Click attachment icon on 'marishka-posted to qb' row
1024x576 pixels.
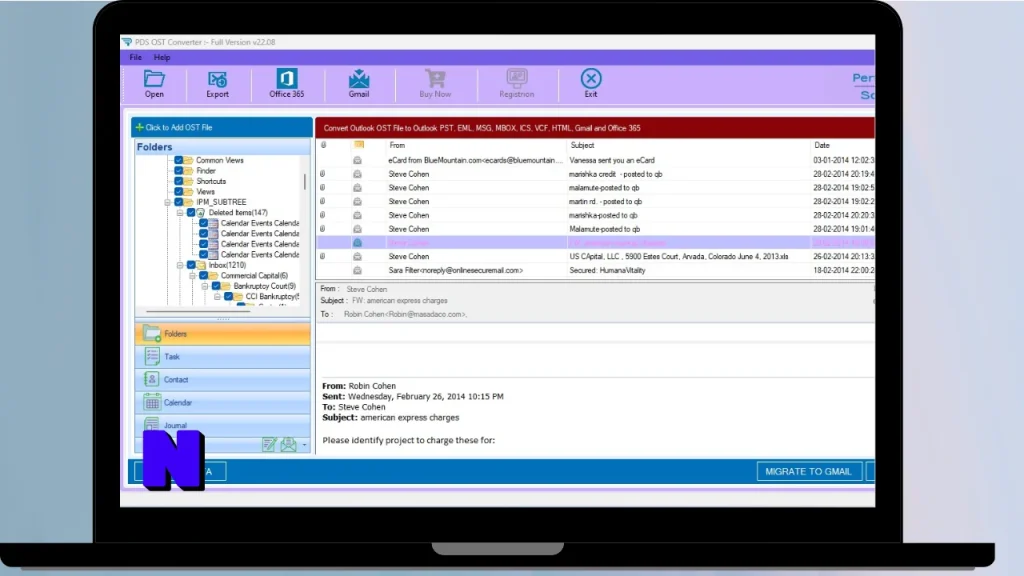click(323, 216)
